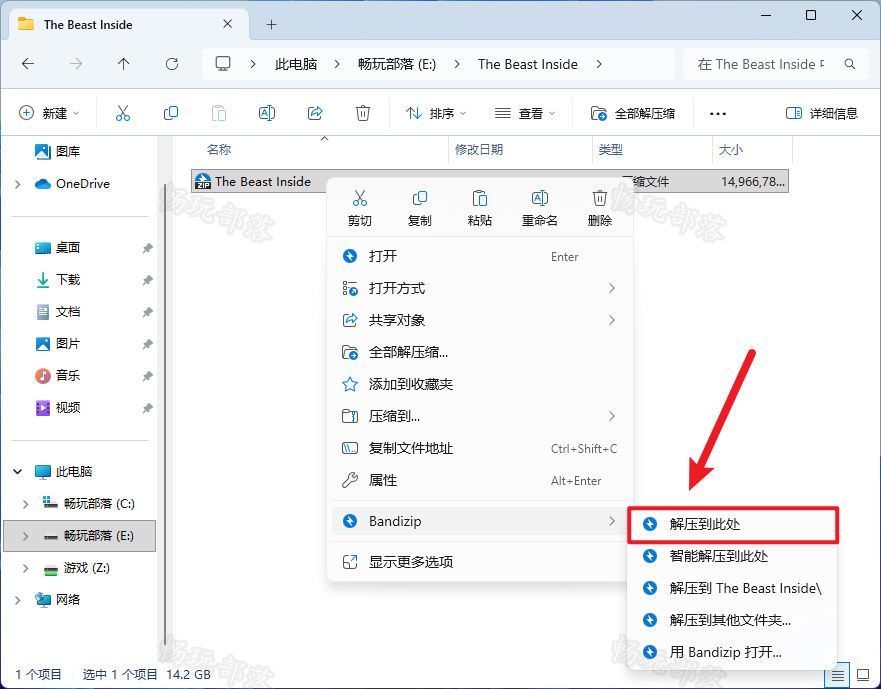This screenshot has width=881, height=689.
Task: Expand the 网络 tree node
Action: pyautogui.click(x=17, y=600)
